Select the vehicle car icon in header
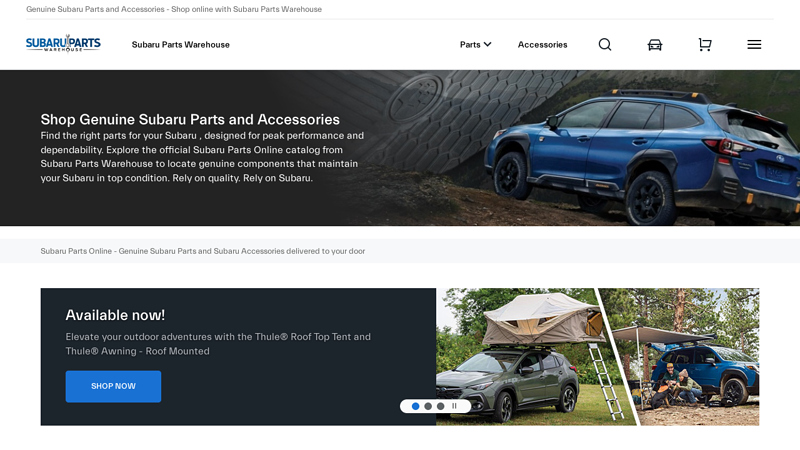Image resolution: width=800 pixels, height=450 pixels. pos(655,45)
